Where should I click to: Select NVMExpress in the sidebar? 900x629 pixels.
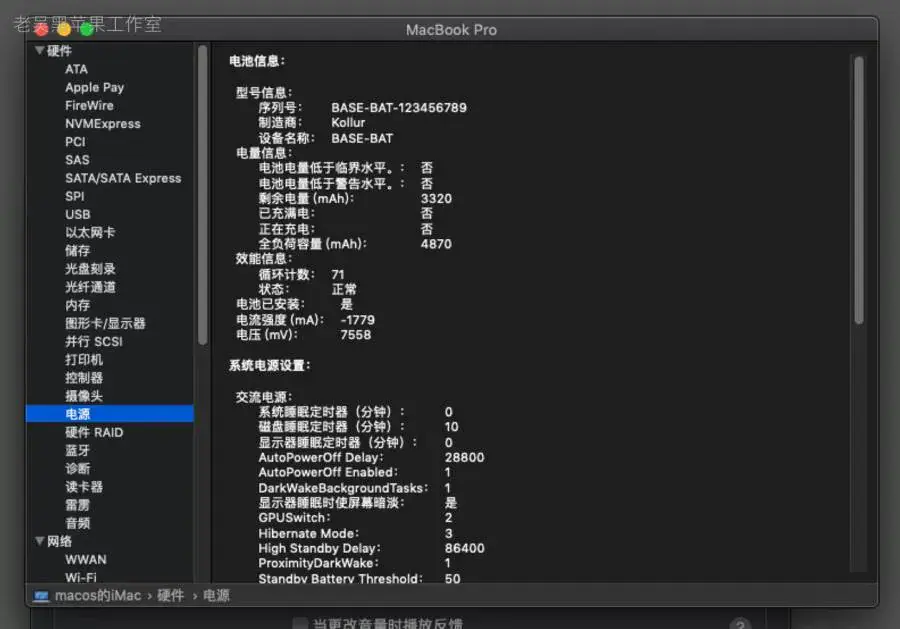[103, 123]
